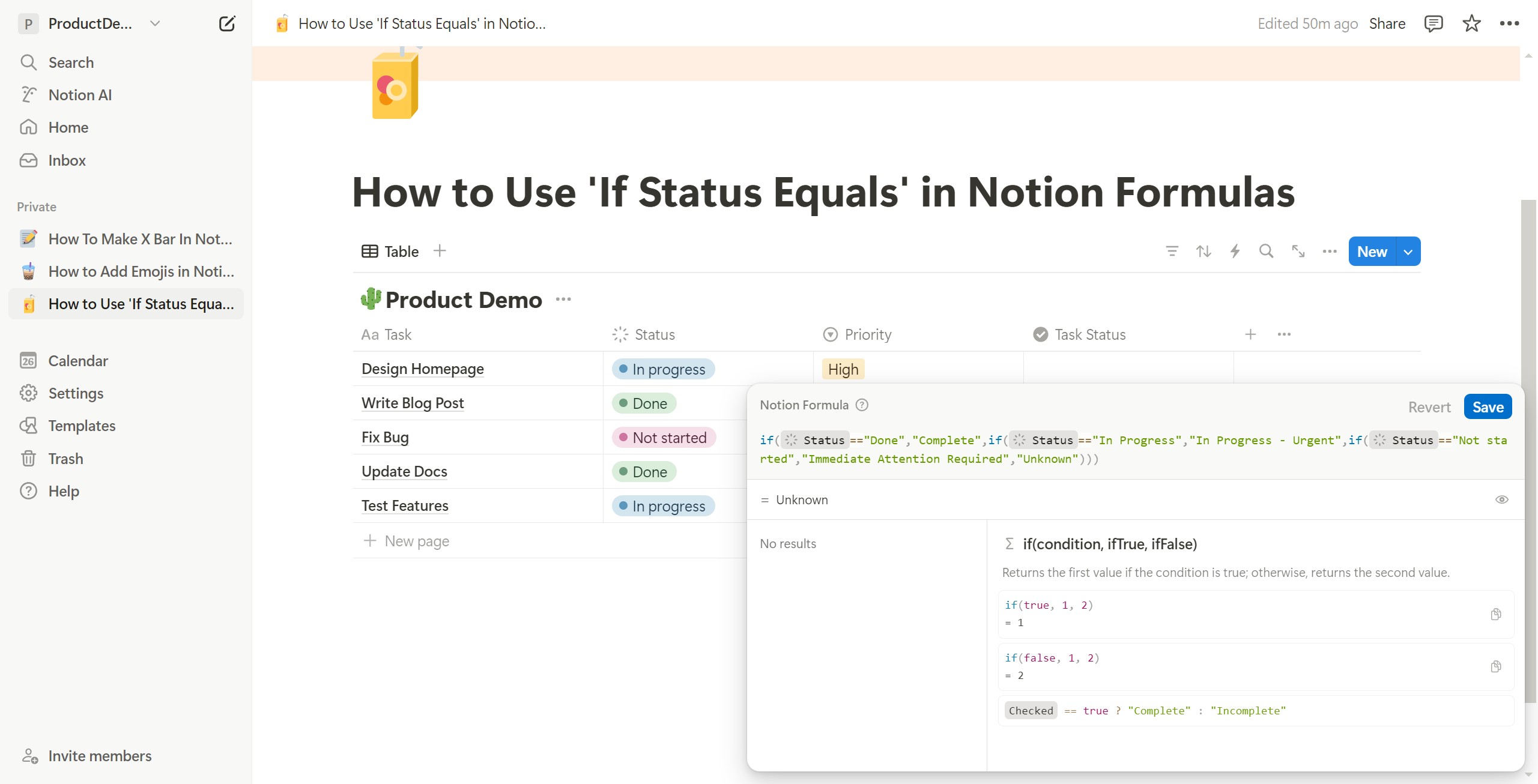
Task: Open Product Demo title options dots
Action: click(563, 299)
